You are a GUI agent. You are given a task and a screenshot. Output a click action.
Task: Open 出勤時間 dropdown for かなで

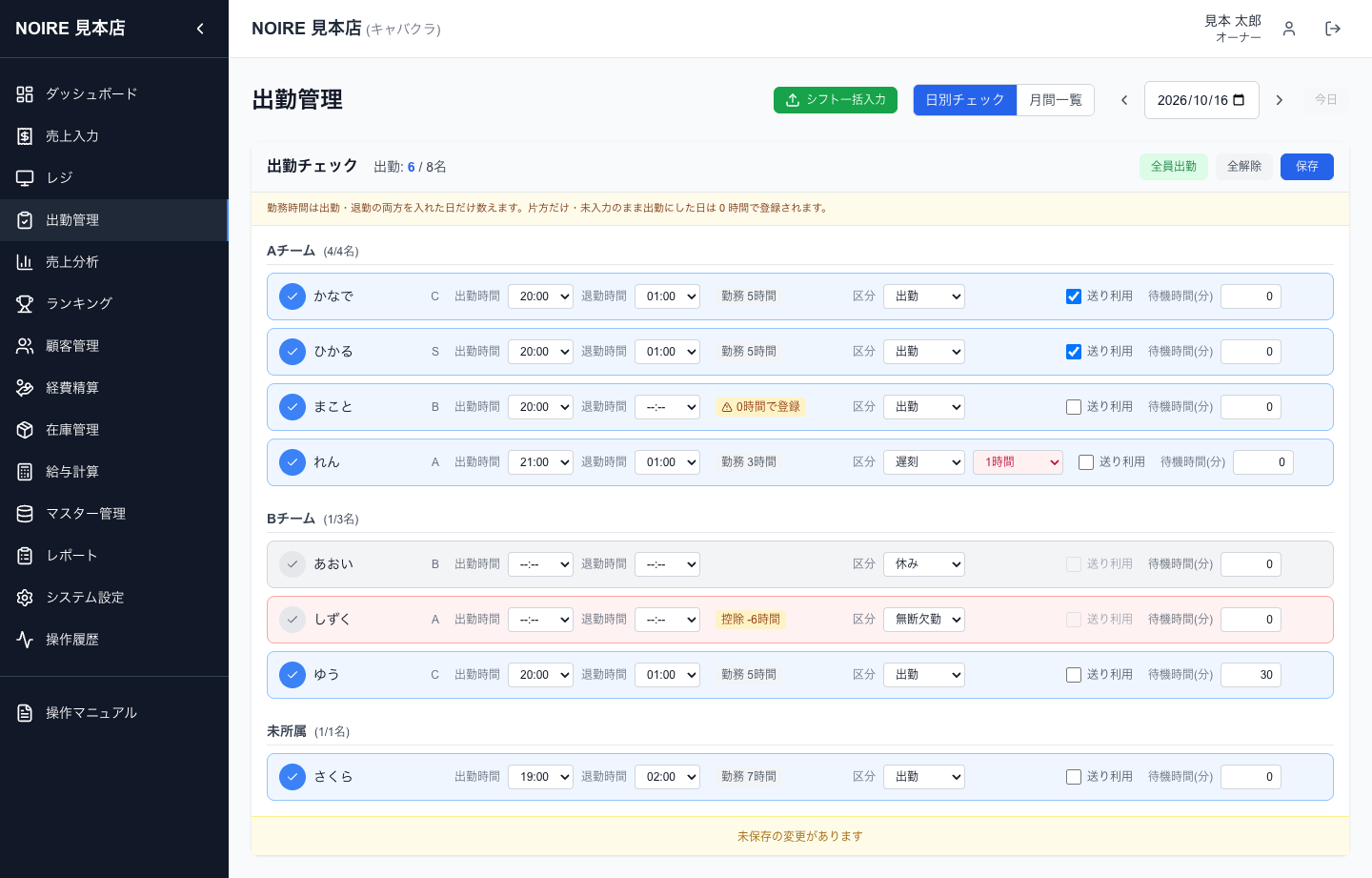coord(540,296)
